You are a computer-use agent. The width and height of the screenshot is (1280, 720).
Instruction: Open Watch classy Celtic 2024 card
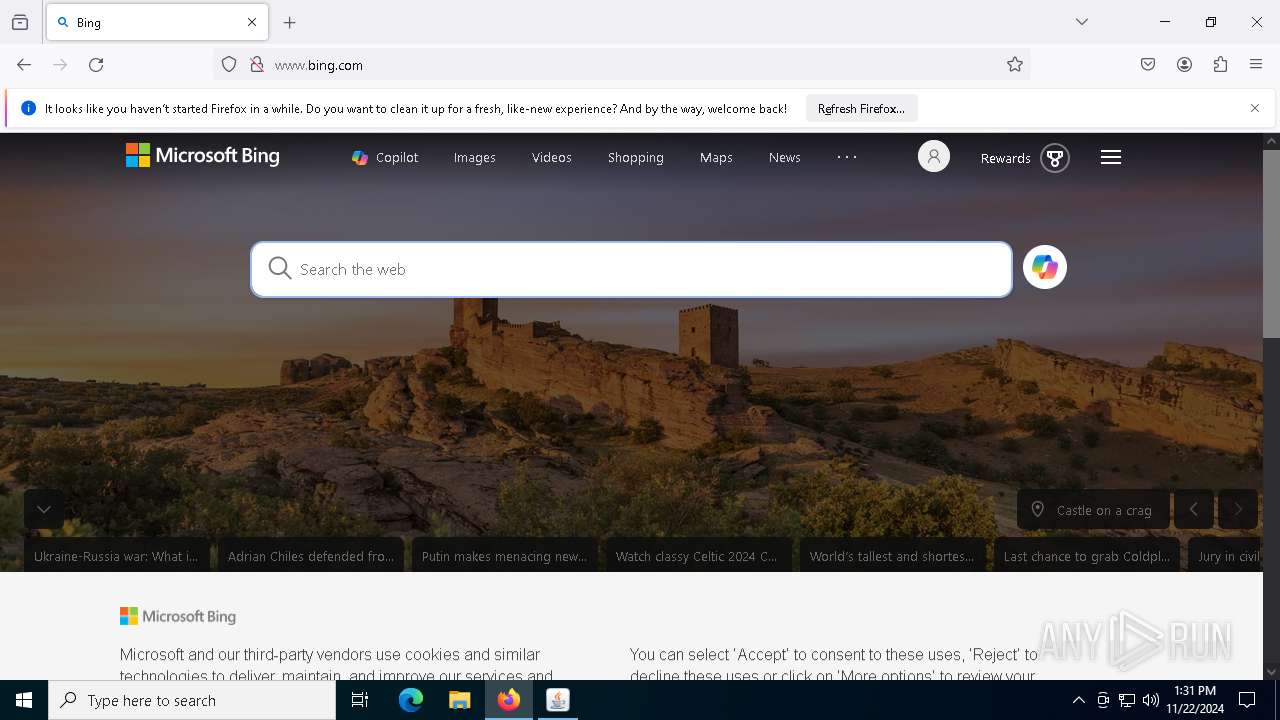point(699,556)
